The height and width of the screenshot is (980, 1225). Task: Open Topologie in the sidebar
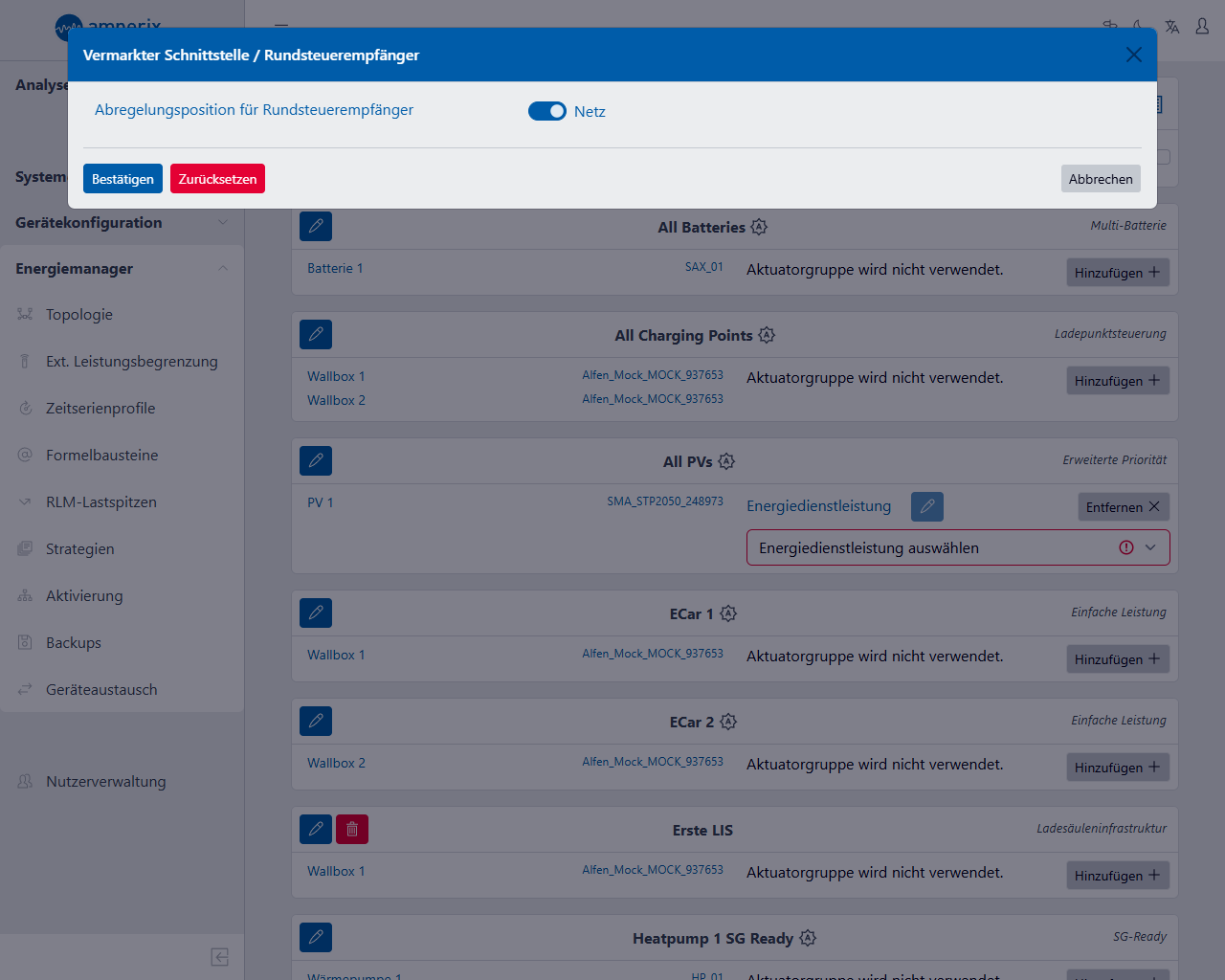(79, 315)
